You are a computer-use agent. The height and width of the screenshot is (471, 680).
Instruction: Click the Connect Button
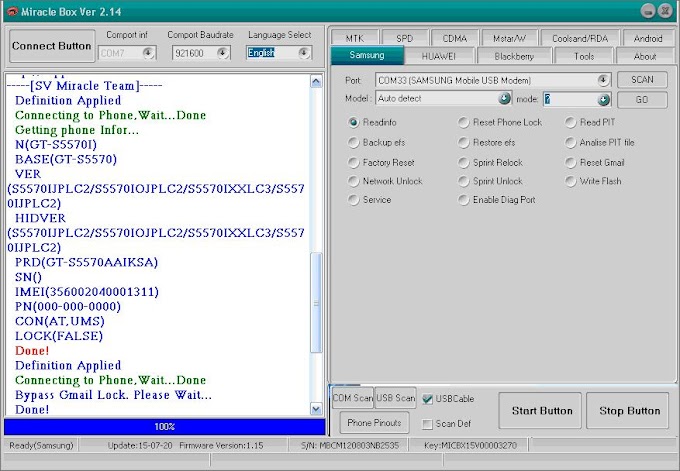[x=52, y=46]
